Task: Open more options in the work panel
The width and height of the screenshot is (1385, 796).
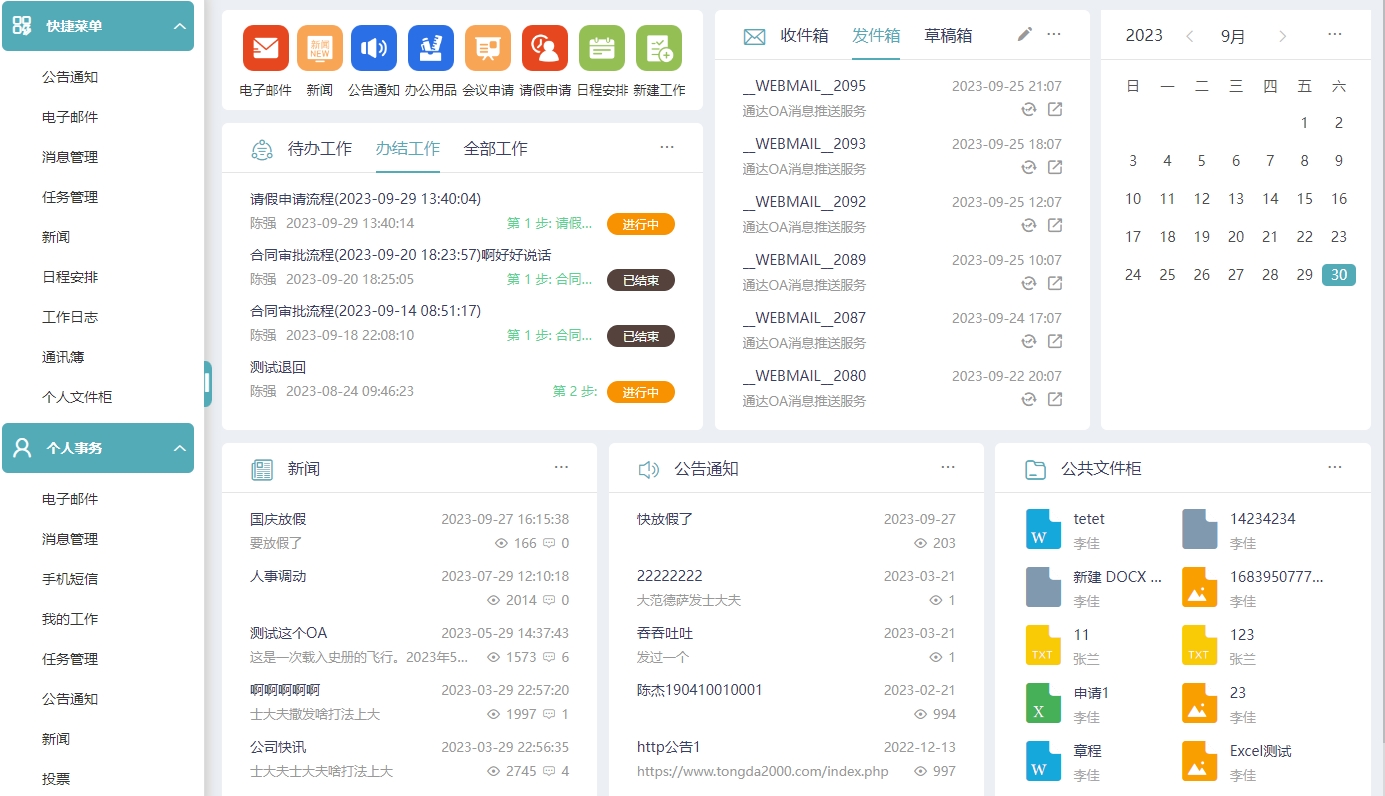Action: [x=667, y=148]
